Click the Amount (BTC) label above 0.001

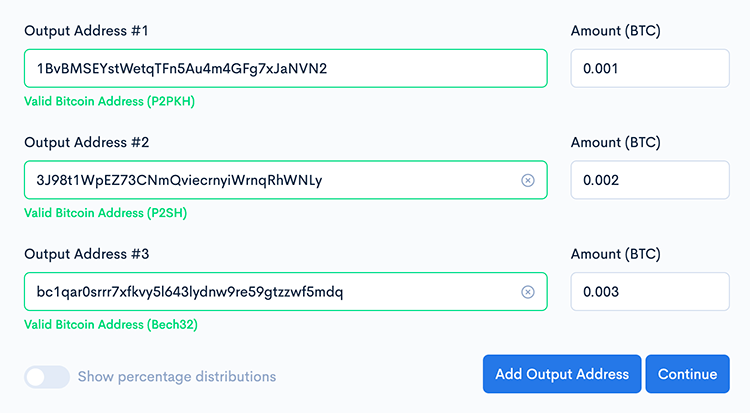point(615,31)
